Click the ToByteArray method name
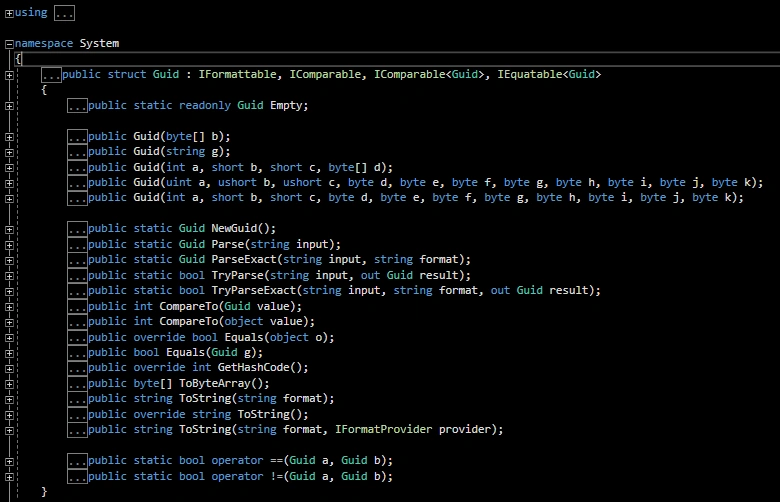The width and height of the screenshot is (780, 502). coord(214,383)
